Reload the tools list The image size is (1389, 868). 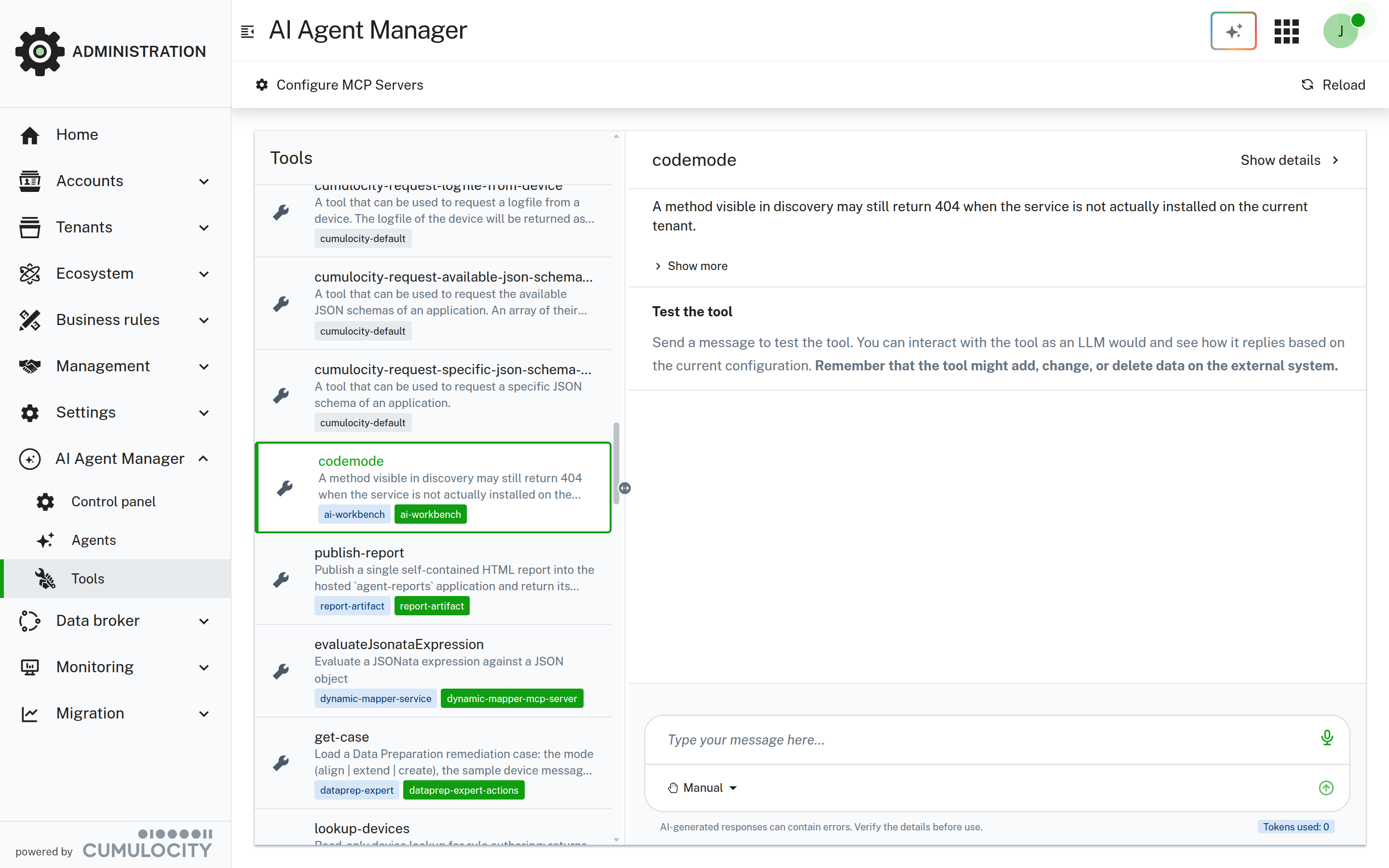[1333, 85]
